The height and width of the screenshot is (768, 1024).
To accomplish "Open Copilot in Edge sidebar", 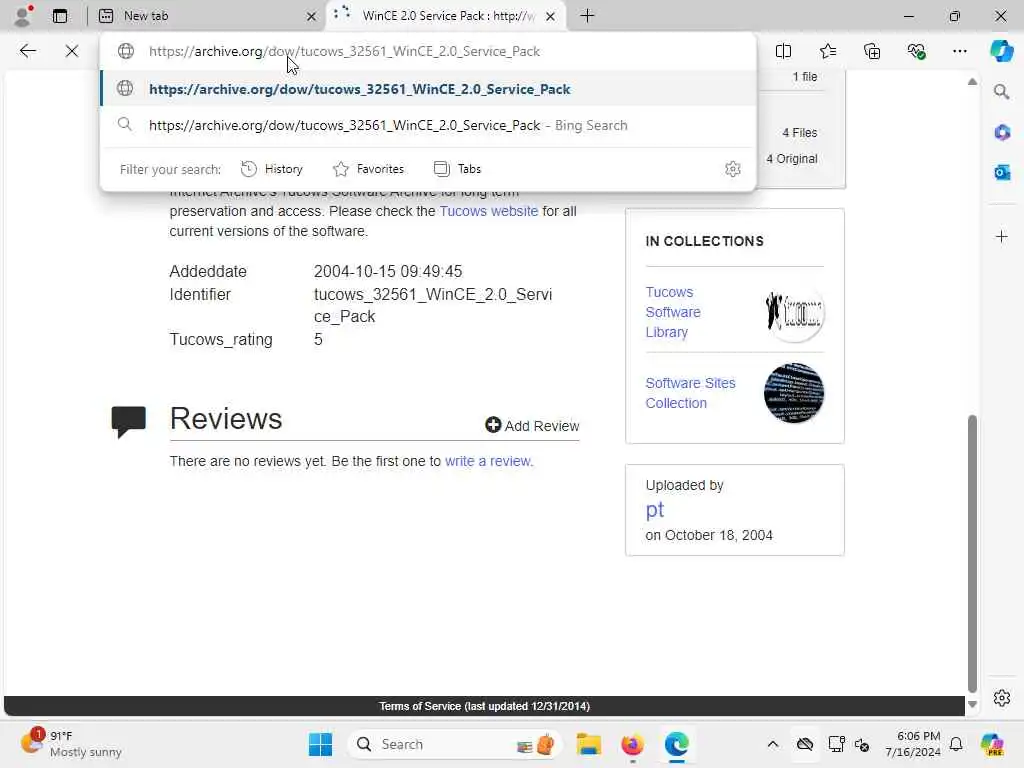I will [1001, 51].
